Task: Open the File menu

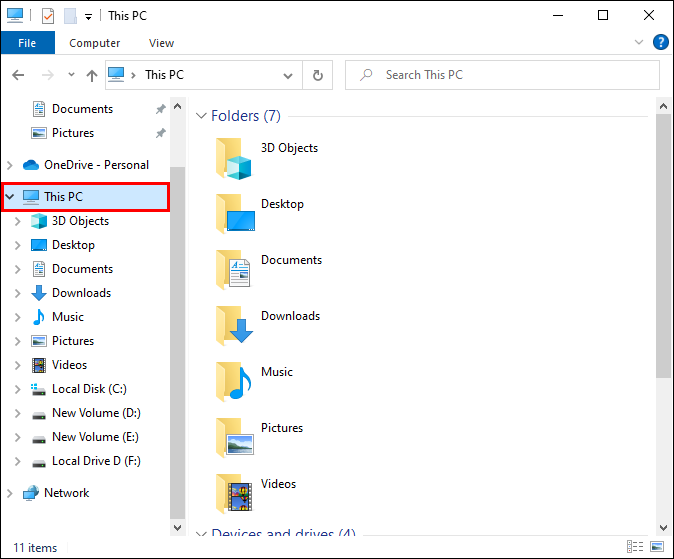Action: [28, 43]
